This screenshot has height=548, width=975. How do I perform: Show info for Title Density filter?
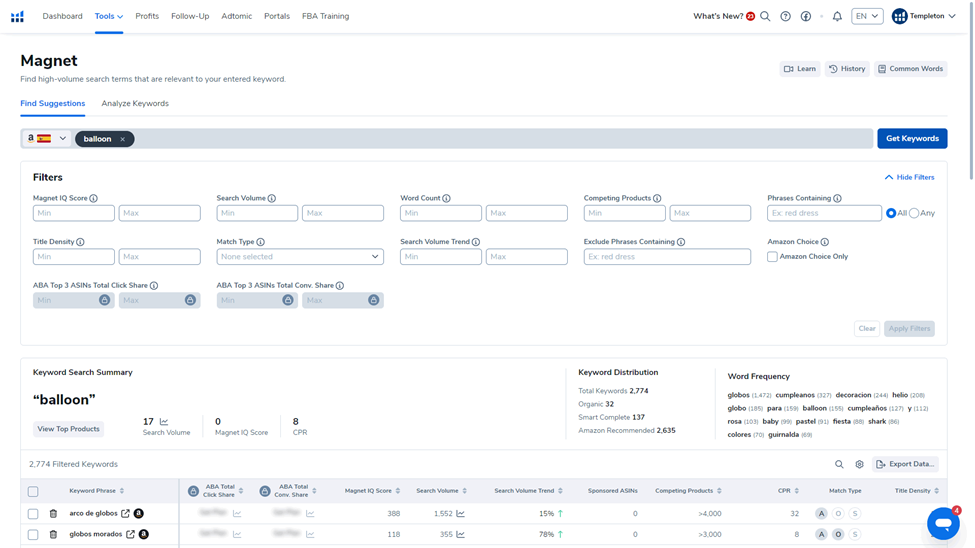(x=80, y=242)
